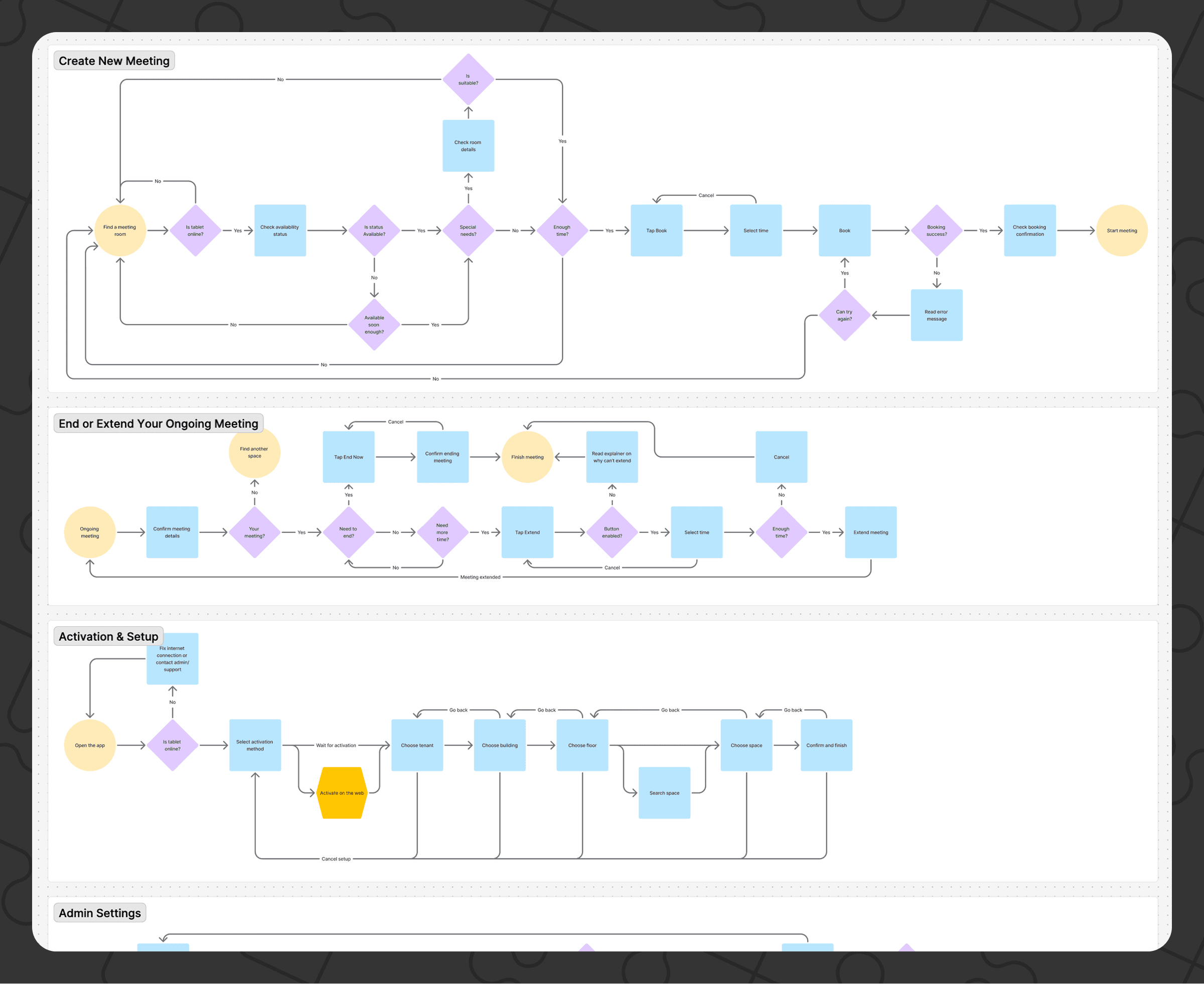Screen dimensions: 1204x984
Task: Select the 'Wait for activation' connector label
Action: [x=336, y=745]
